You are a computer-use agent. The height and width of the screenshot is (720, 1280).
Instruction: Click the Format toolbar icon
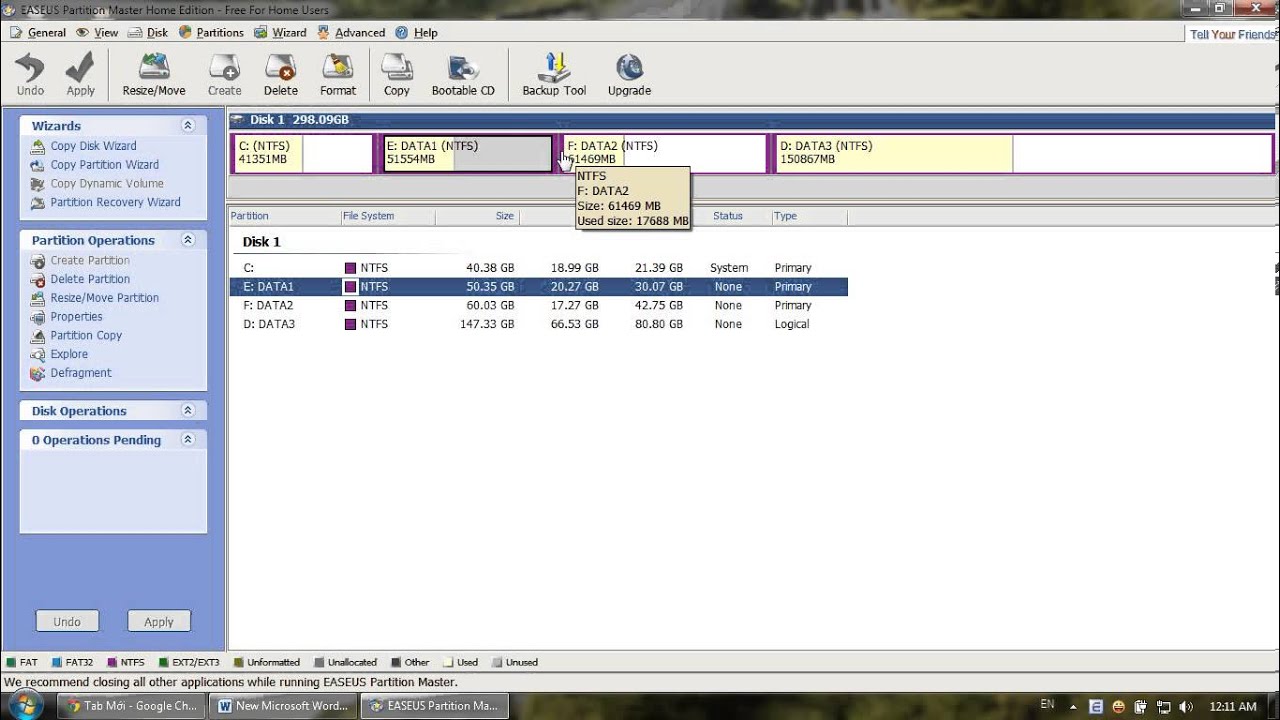click(338, 74)
